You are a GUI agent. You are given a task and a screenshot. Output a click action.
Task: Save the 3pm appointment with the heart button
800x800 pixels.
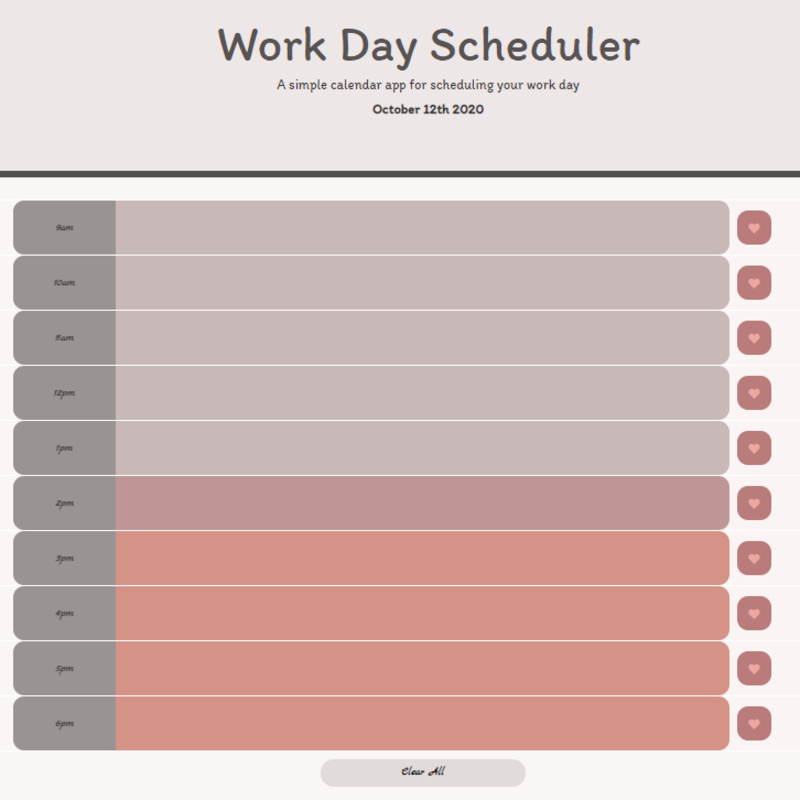755,558
